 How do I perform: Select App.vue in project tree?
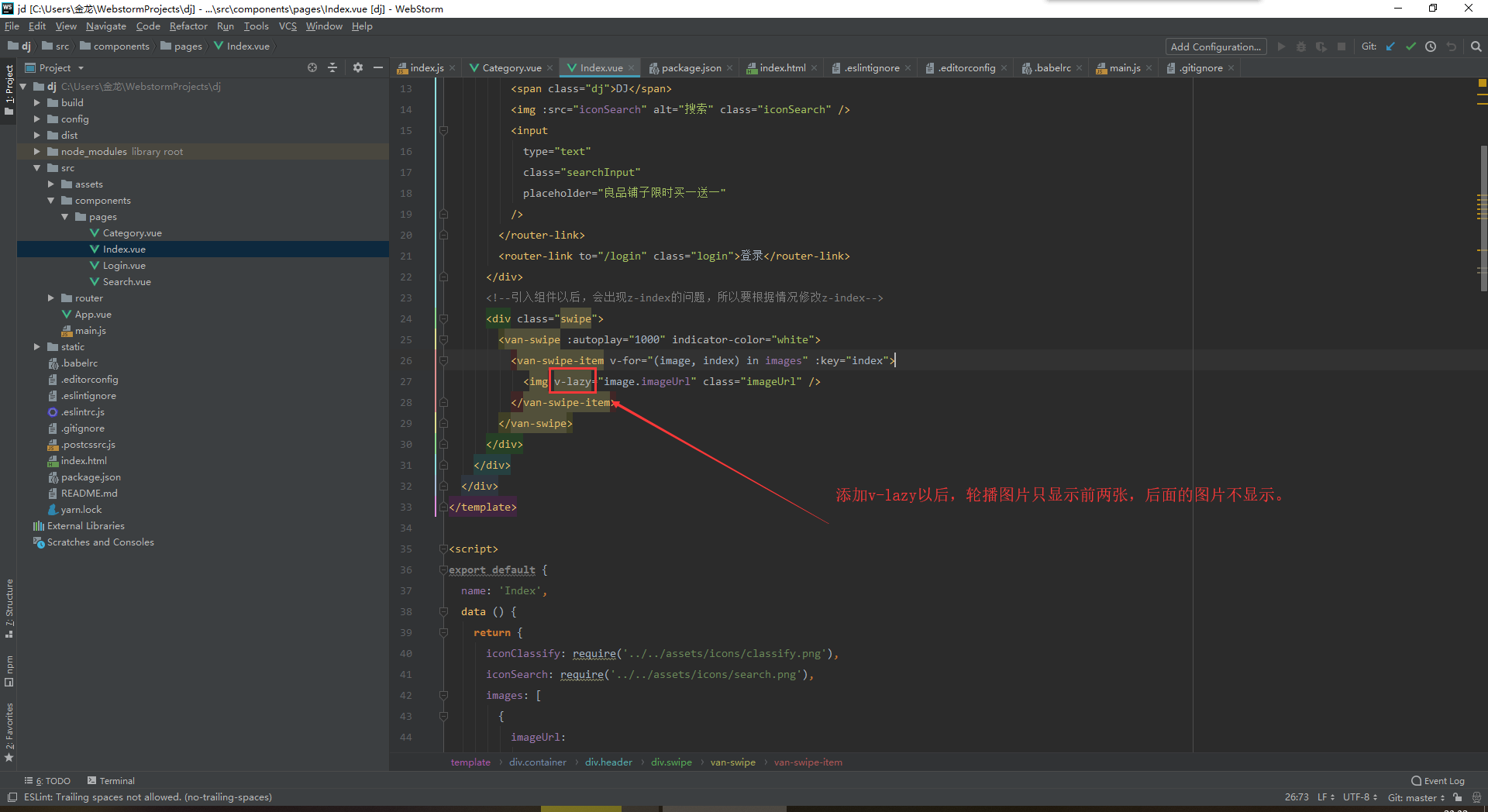pos(93,314)
